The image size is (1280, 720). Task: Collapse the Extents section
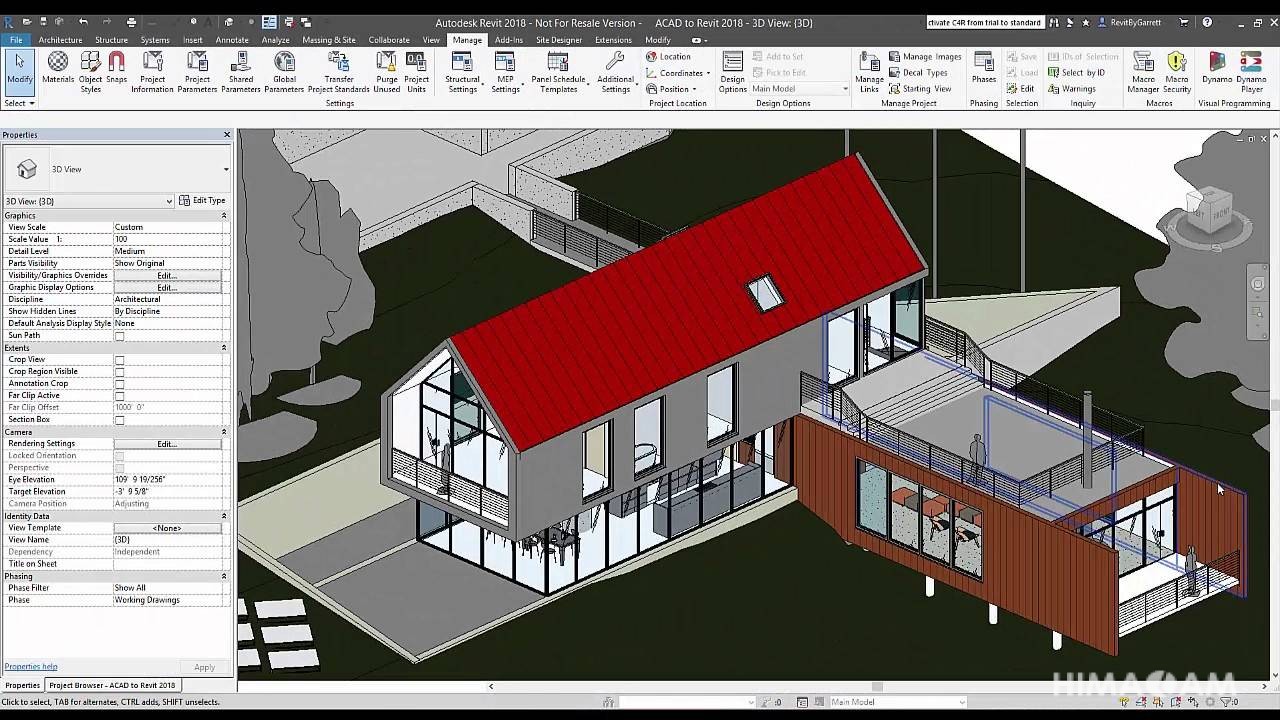[224, 348]
